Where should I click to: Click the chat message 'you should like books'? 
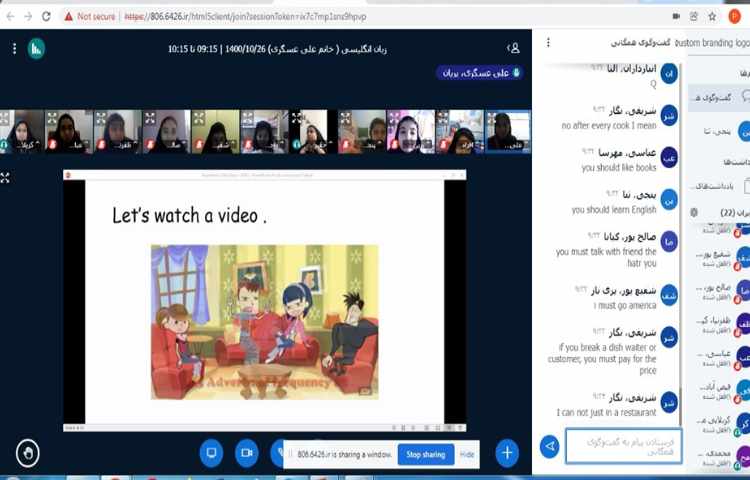(x=618, y=168)
